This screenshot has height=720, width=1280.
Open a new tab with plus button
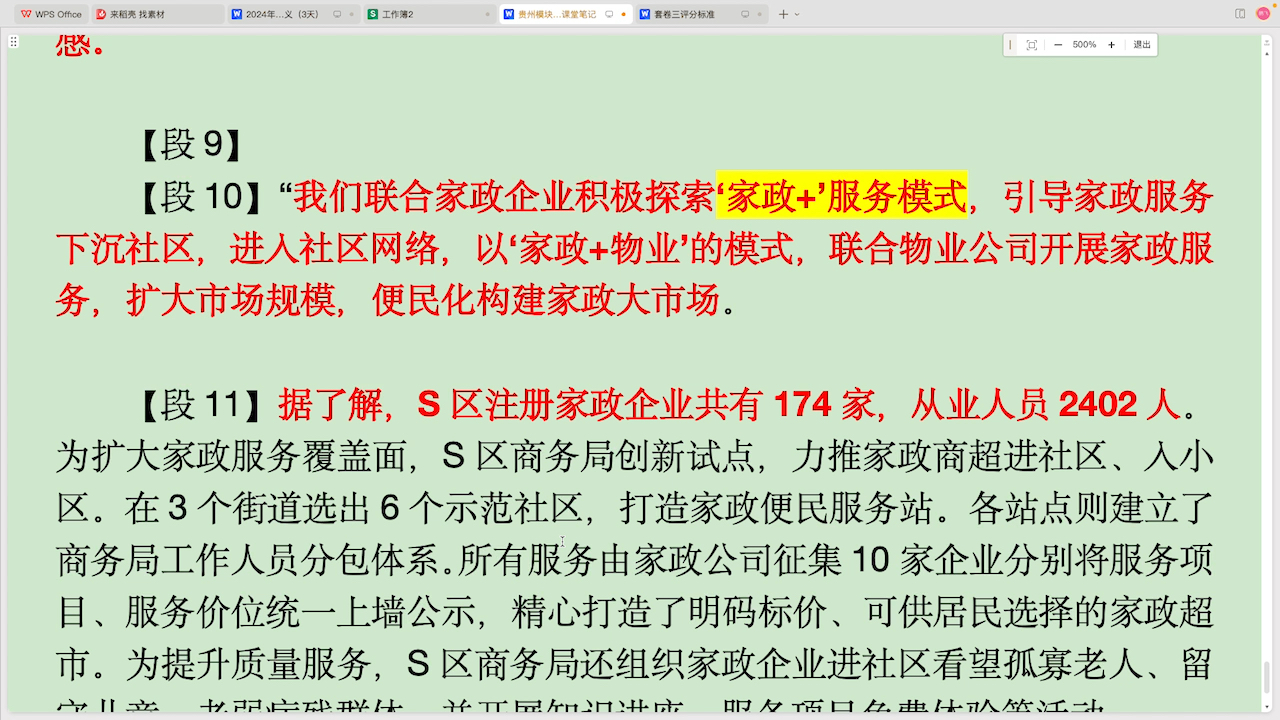click(x=784, y=15)
